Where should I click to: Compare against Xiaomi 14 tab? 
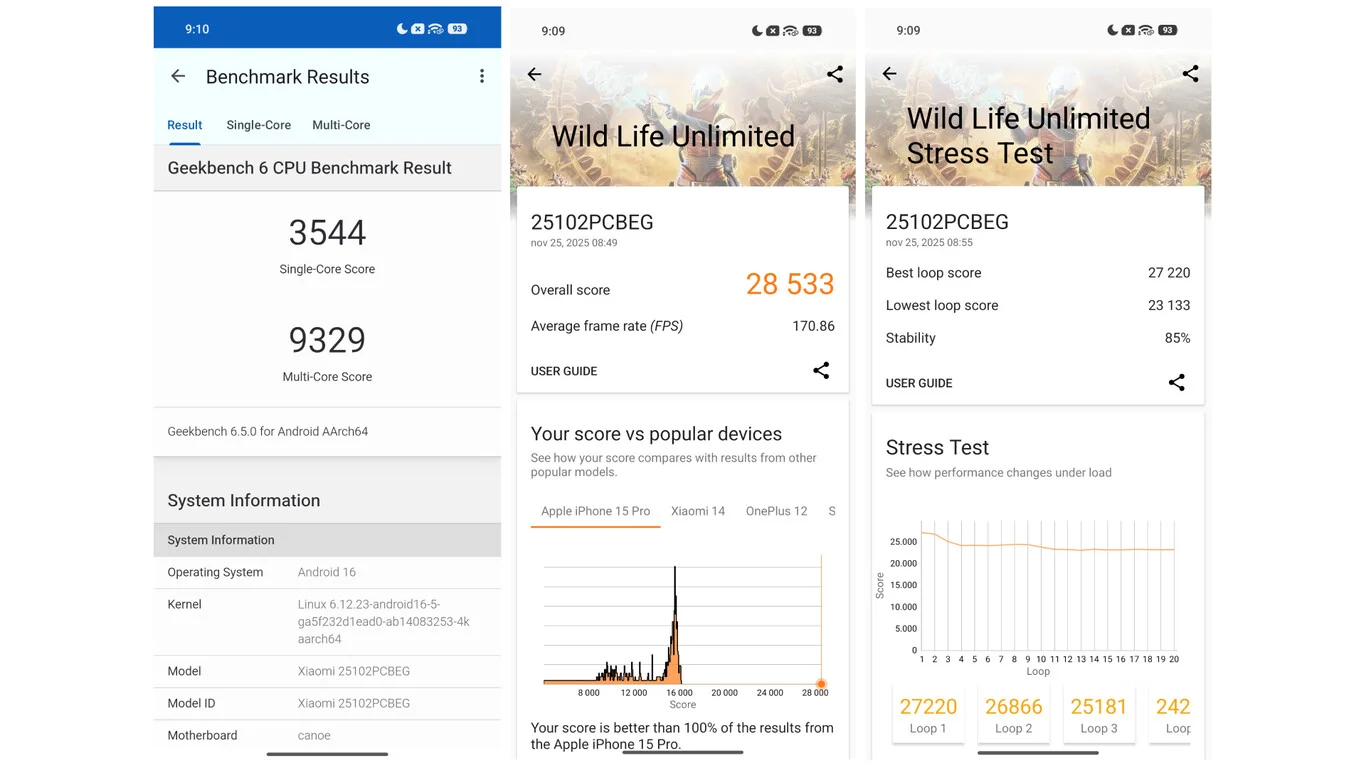pos(697,511)
